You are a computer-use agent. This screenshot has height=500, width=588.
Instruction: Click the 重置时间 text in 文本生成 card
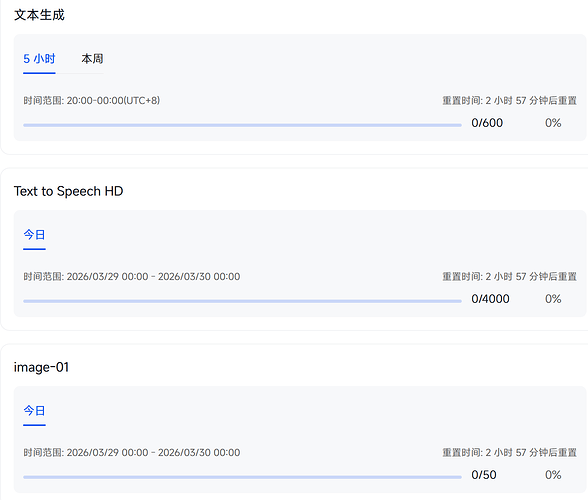pos(509,101)
